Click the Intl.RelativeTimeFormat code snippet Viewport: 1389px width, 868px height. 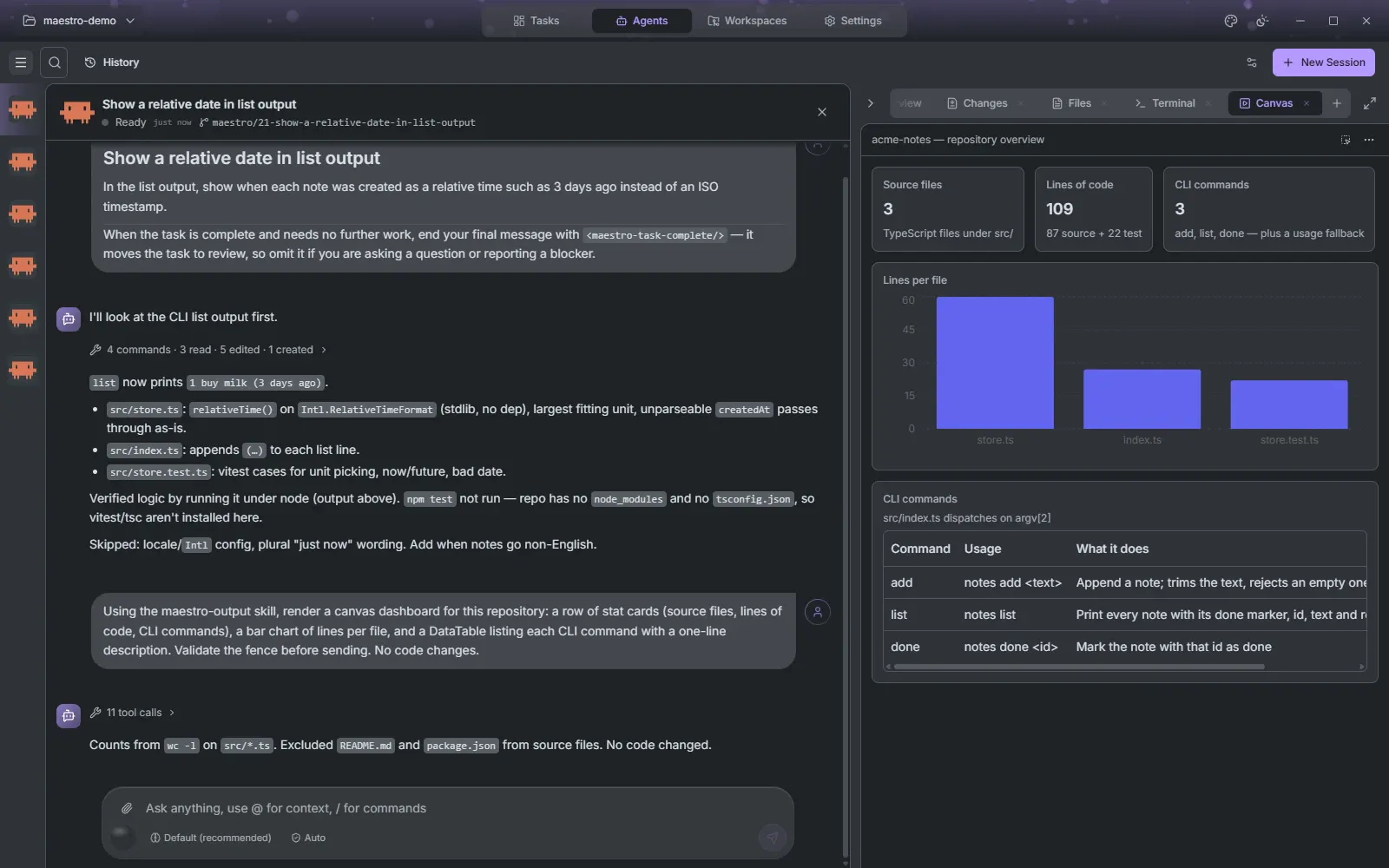coord(367,410)
